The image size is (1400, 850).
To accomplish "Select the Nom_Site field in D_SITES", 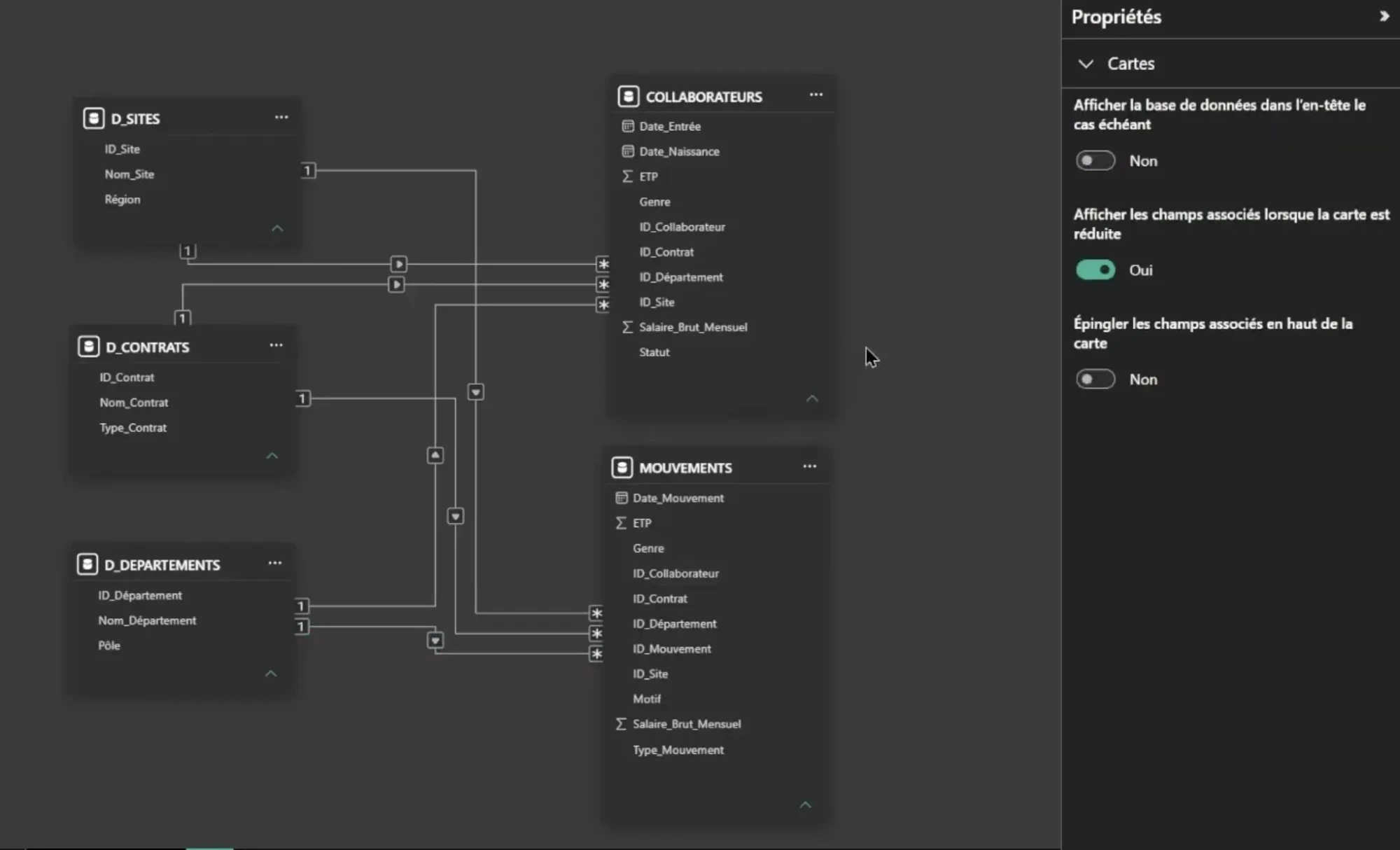I will tap(129, 174).
